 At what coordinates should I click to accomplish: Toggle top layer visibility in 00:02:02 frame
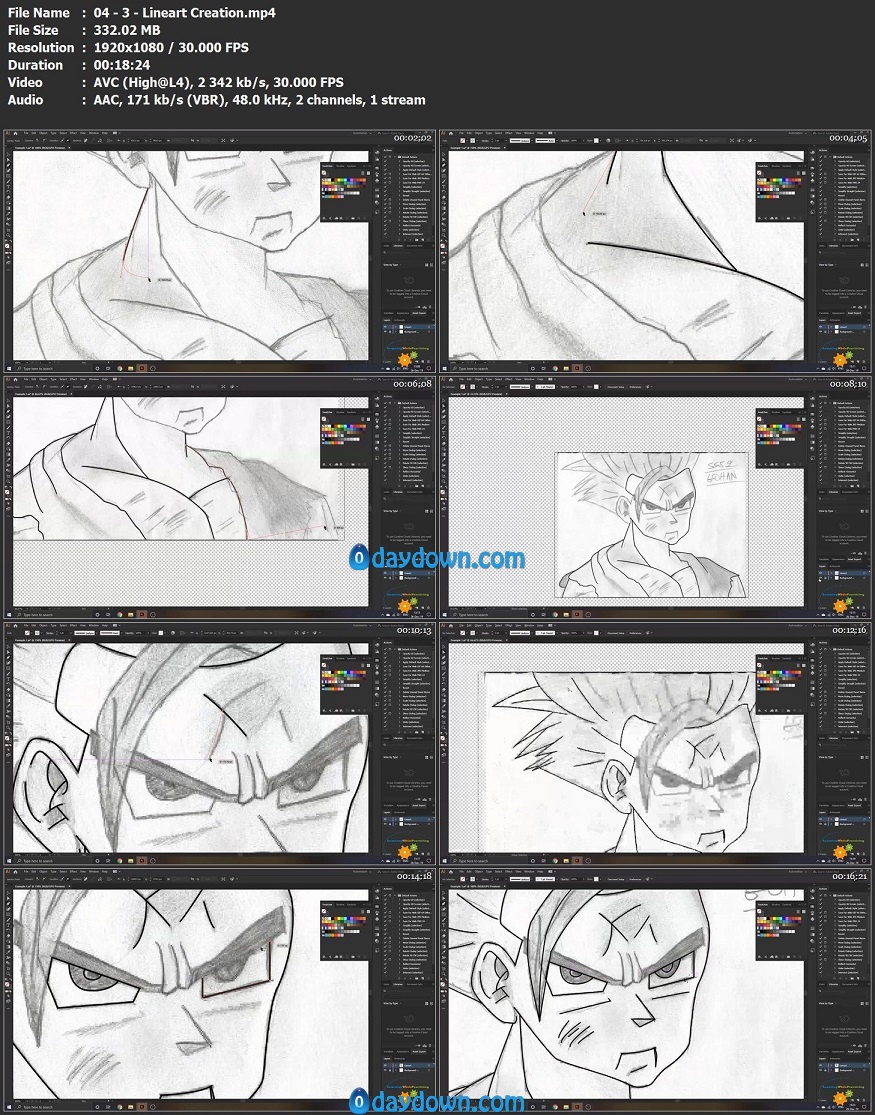[386, 327]
